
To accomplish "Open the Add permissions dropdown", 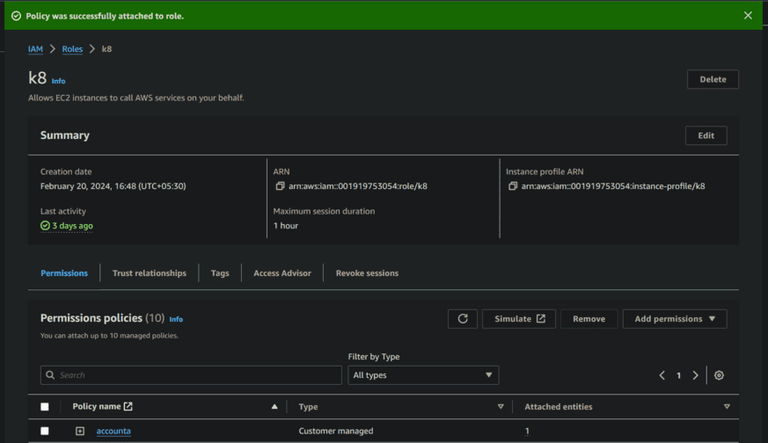I will [x=674, y=319].
